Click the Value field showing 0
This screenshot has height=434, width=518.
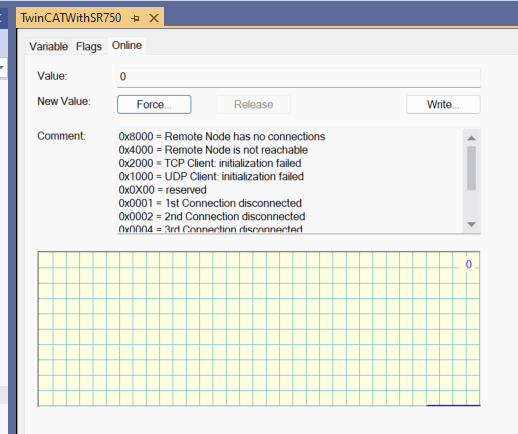[298, 77]
